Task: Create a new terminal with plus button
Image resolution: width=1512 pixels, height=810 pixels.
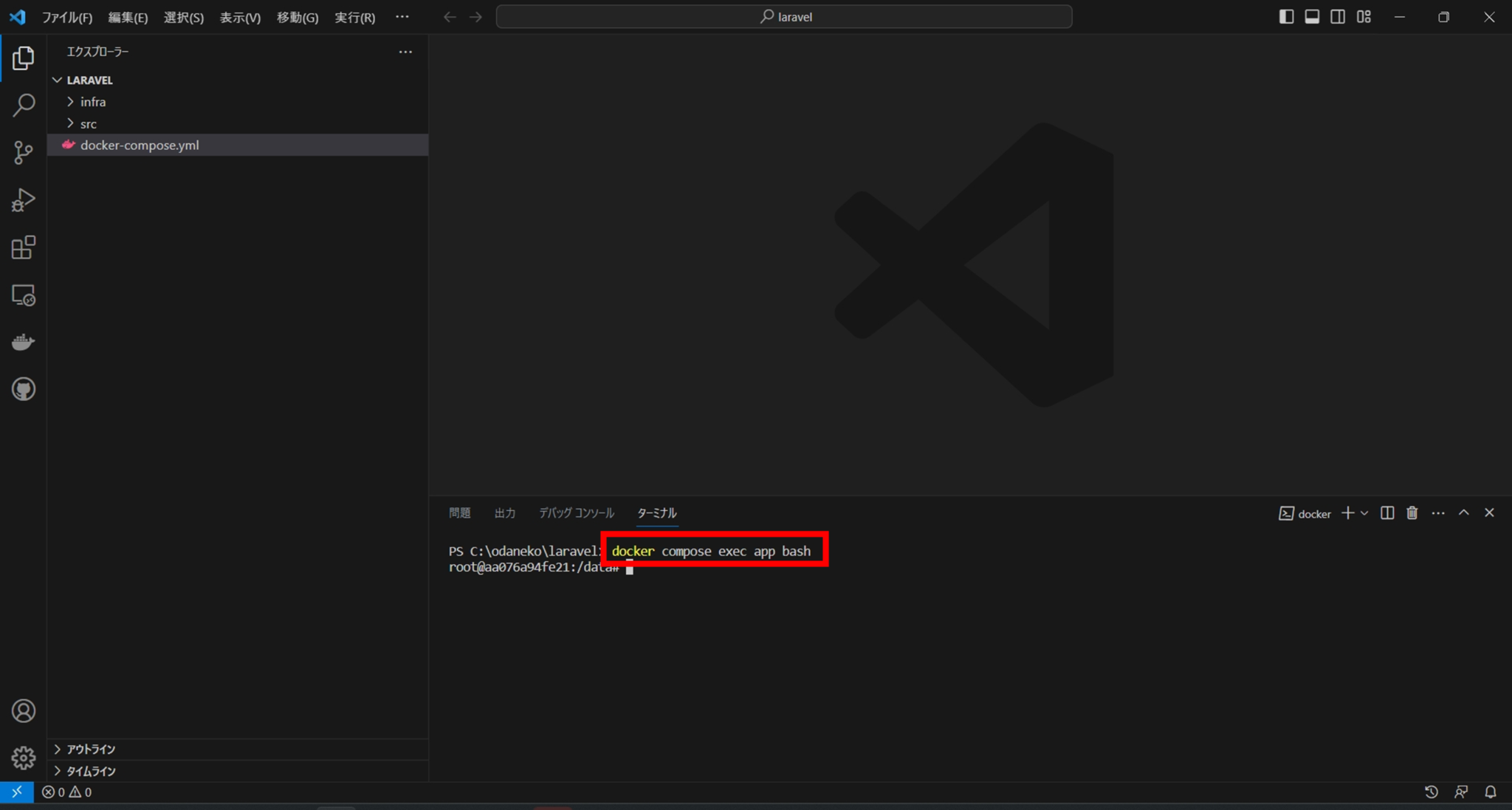Action: pyautogui.click(x=1348, y=512)
